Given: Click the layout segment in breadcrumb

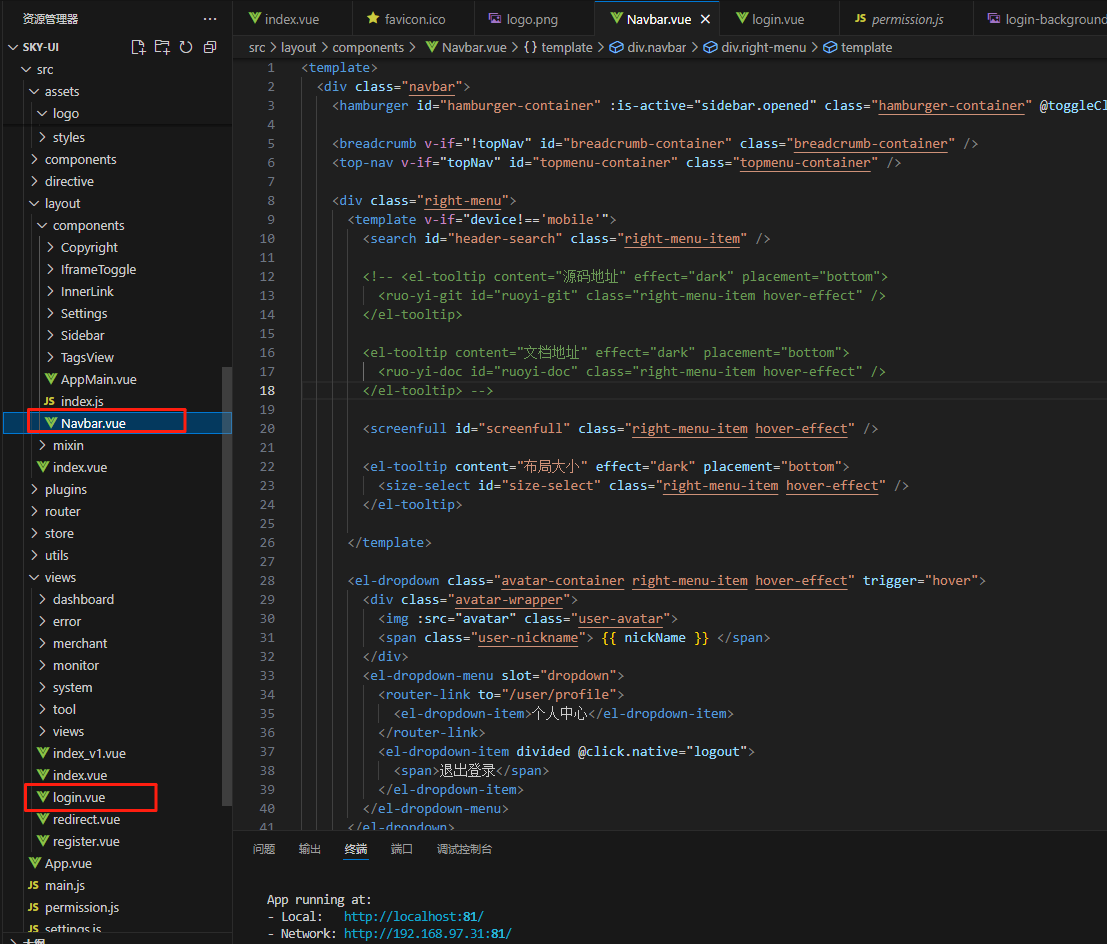Looking at the screenshot, I should pos(299,47).
